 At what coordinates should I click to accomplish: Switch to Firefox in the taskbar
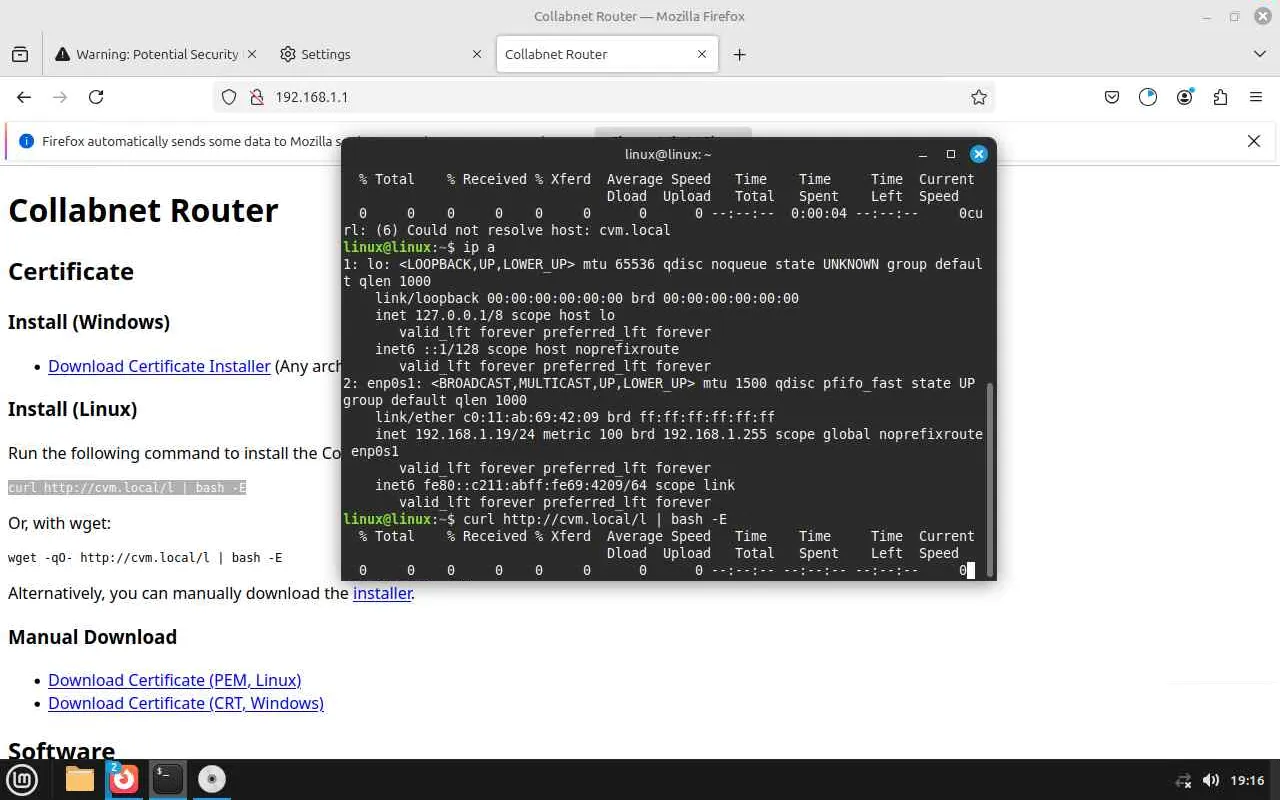pos(124,779)
